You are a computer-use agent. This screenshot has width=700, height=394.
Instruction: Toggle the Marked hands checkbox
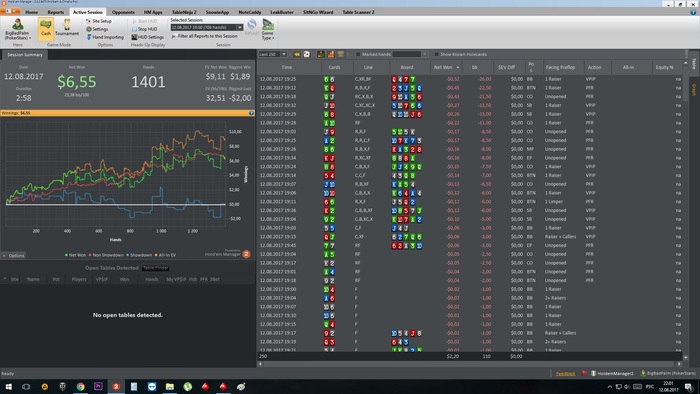tap(358, 54)
